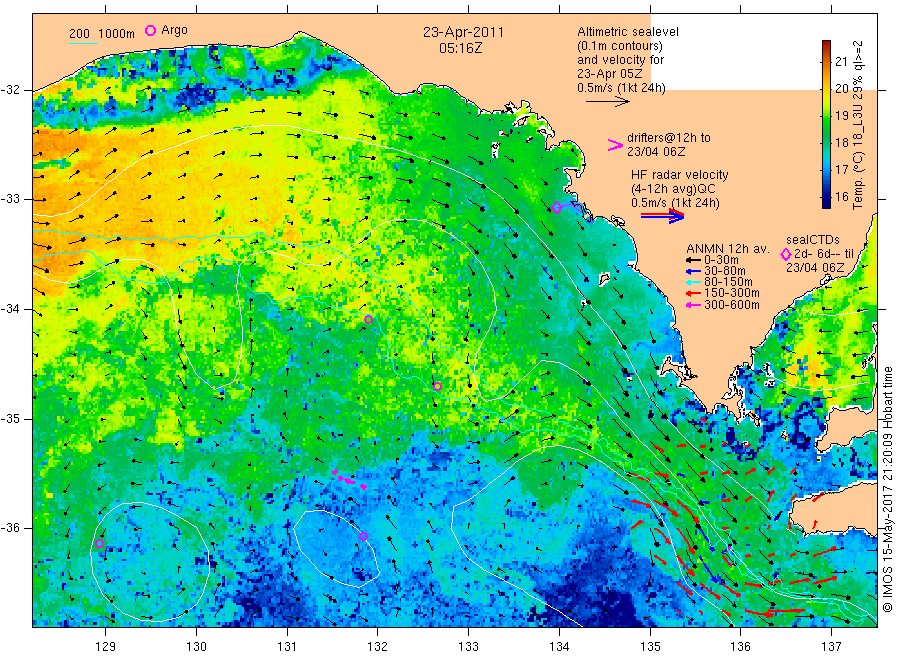Click the 137 longitude axis label
The image size is (900, 660).
pos(831,647)
